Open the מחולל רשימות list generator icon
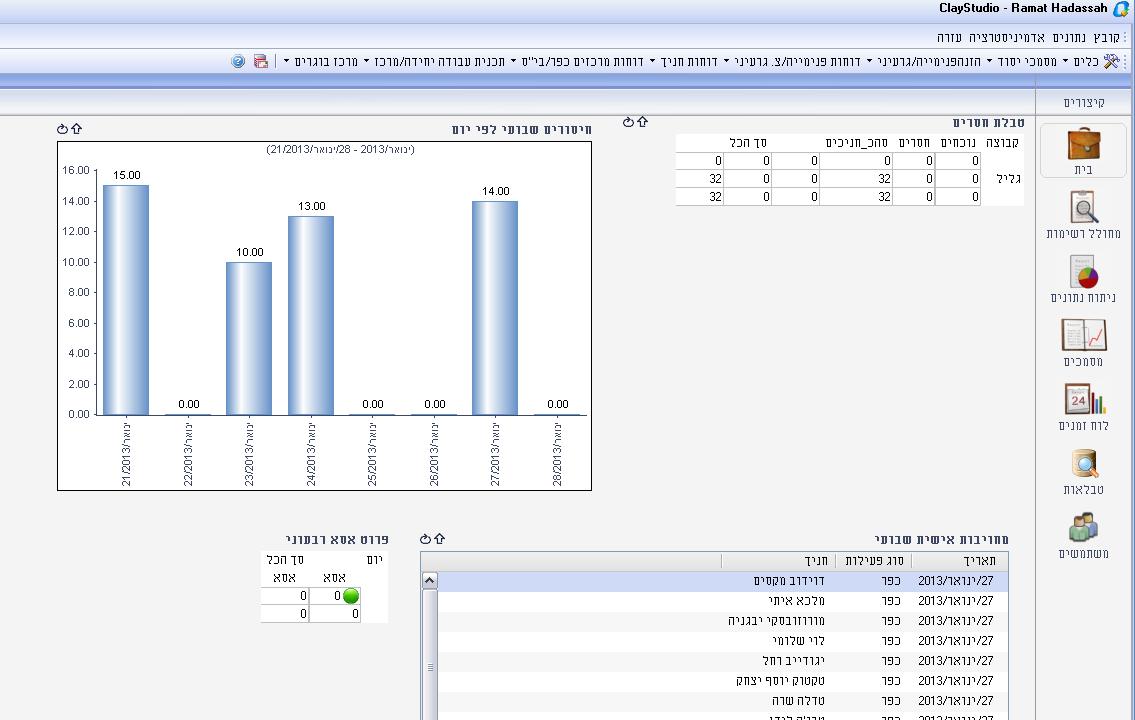Screen dimensions: 1135x720 click(1083, 208)
